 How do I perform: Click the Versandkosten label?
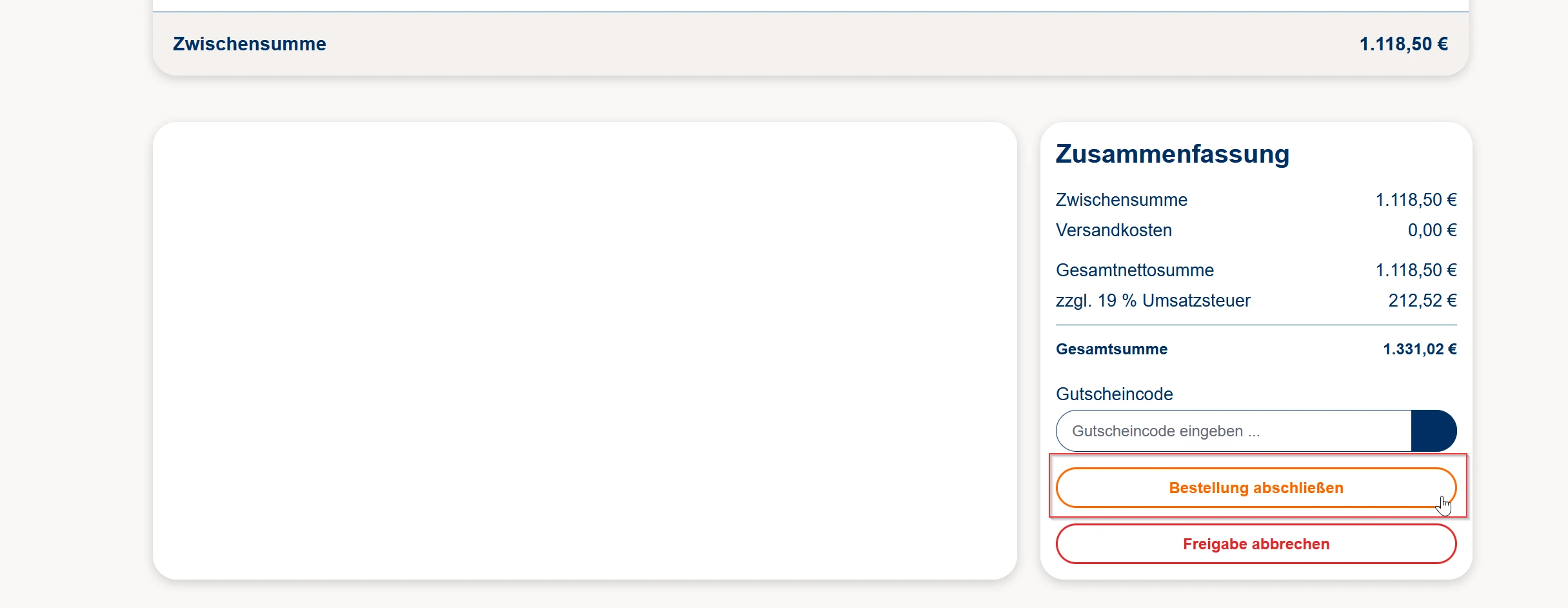[x=1113, y=230]
